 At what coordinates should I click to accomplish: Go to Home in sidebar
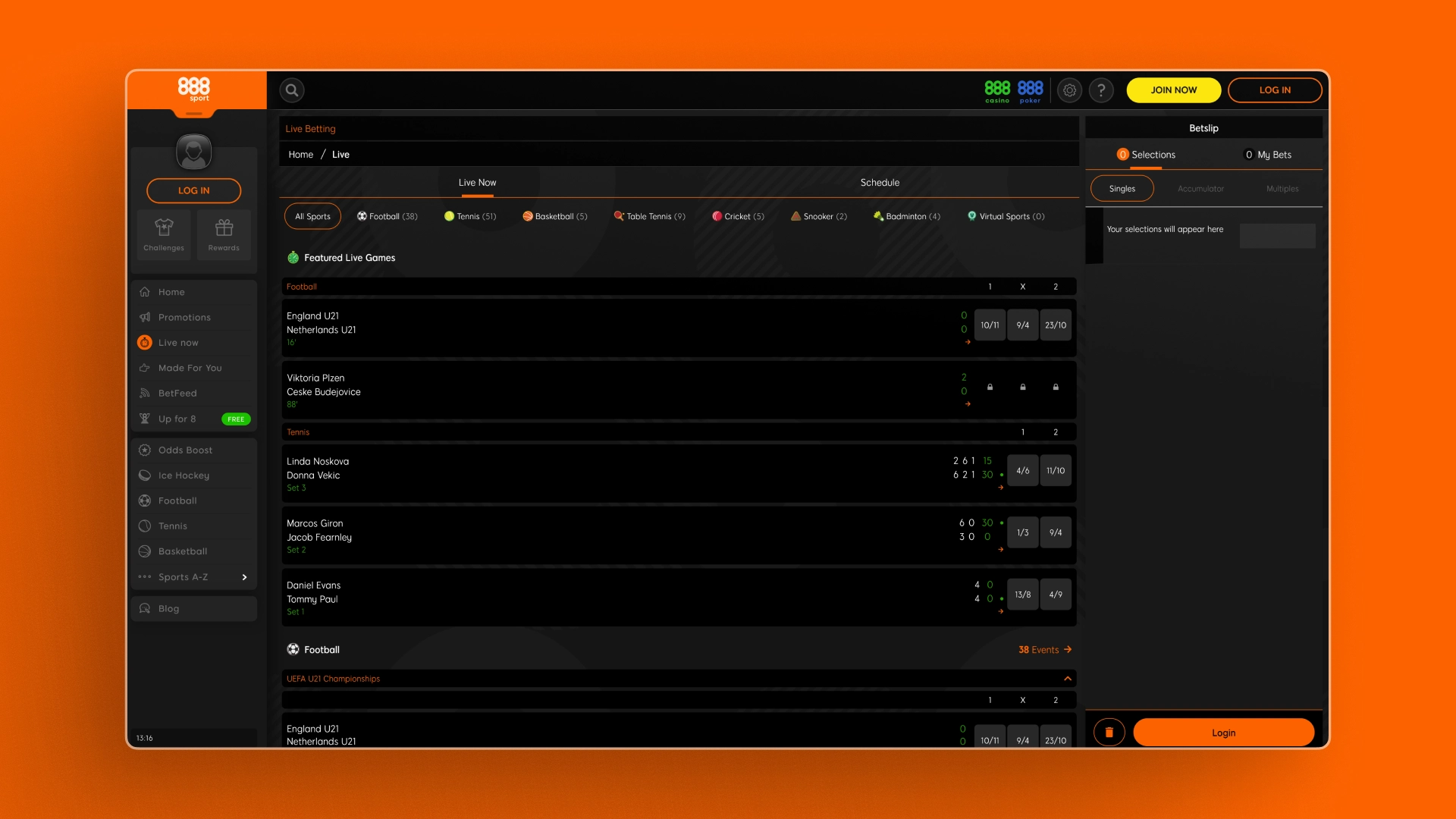pyautogui.click(x=194, y=292)
